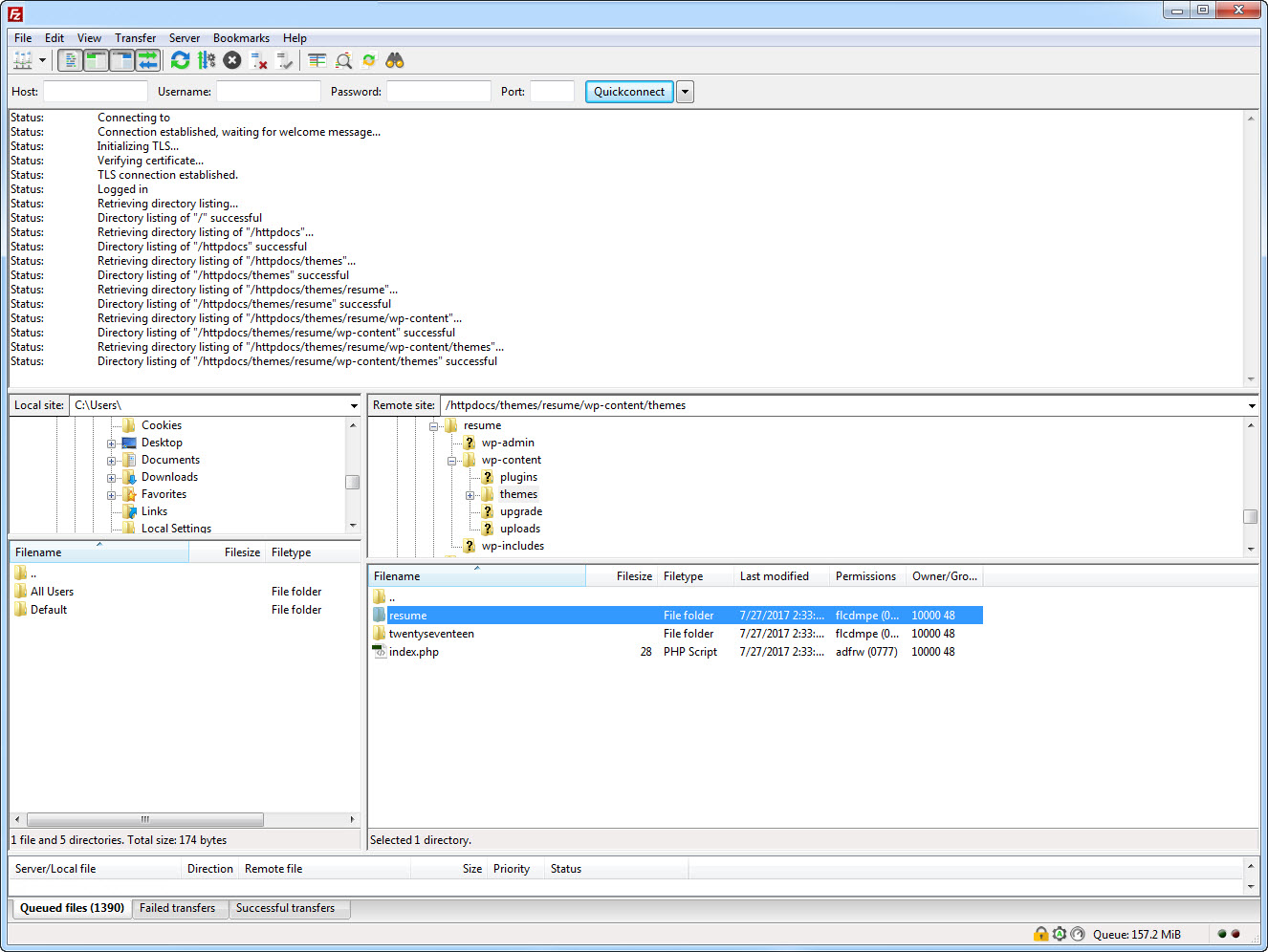
Task: Open the Quickconnect history dropdown arrow
Action: [x=685, y=92]
